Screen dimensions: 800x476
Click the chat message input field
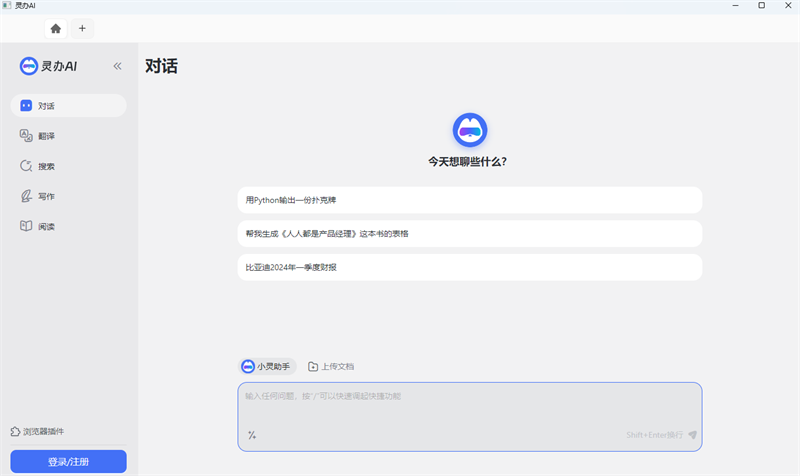coord(469,405)
